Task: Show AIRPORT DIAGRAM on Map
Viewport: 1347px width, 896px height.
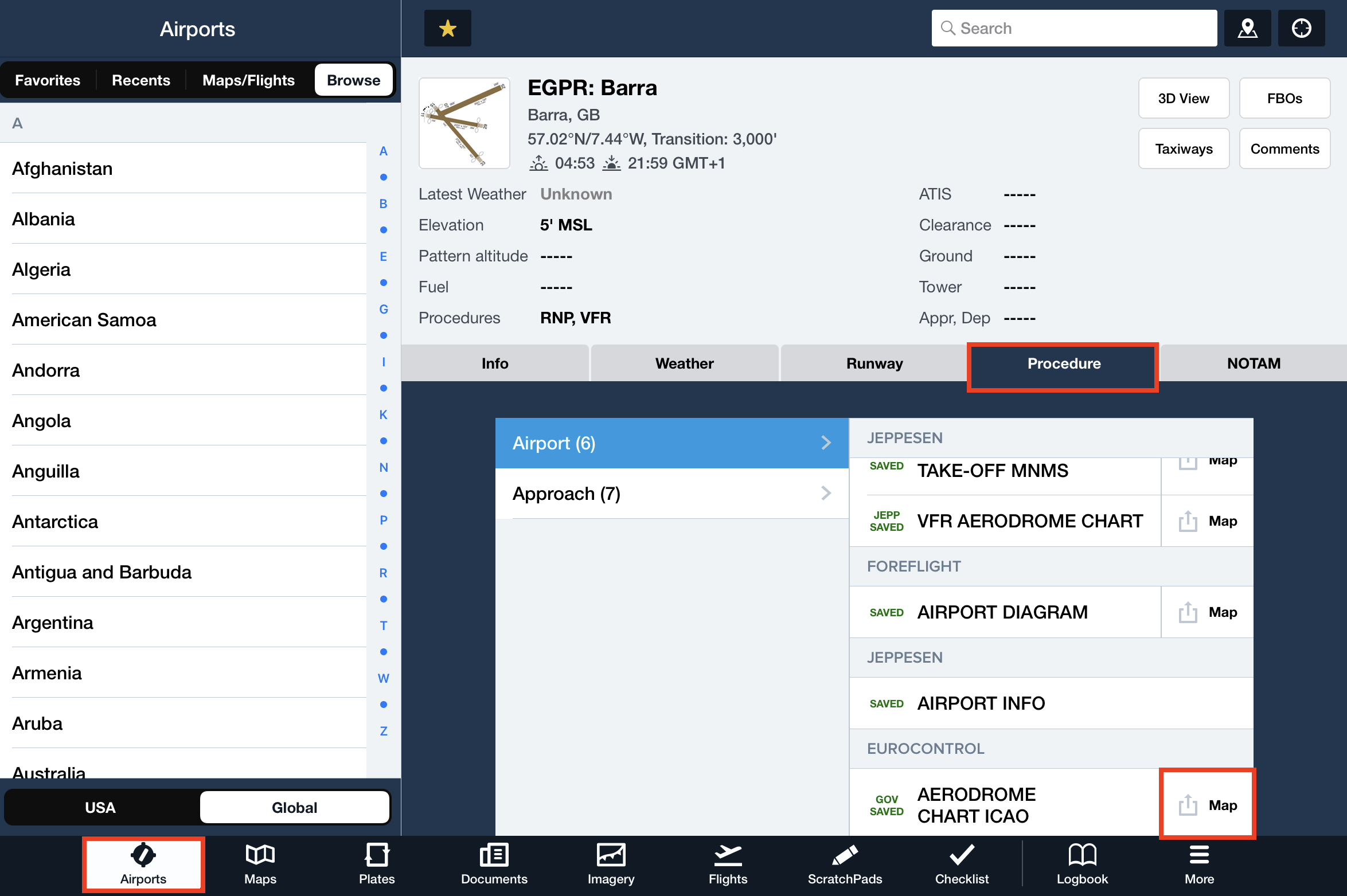Action: [x=1223, y=612]
